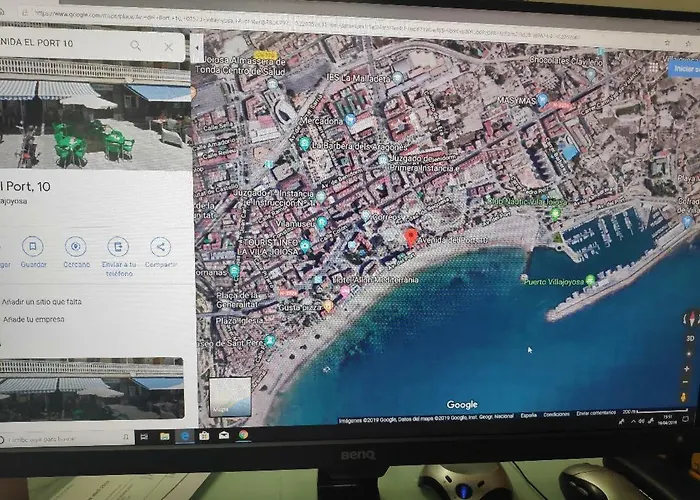Open File Explorer from taskbar
The image size is (700, 500).
pyautogui.click(x=165, y=436)
